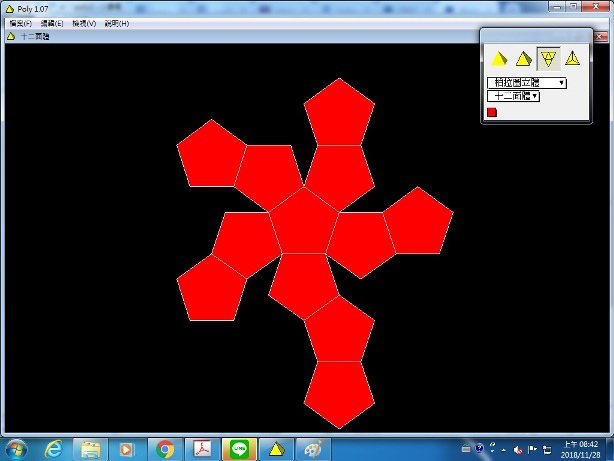Click the network tray icon

(x=547, y=450)
